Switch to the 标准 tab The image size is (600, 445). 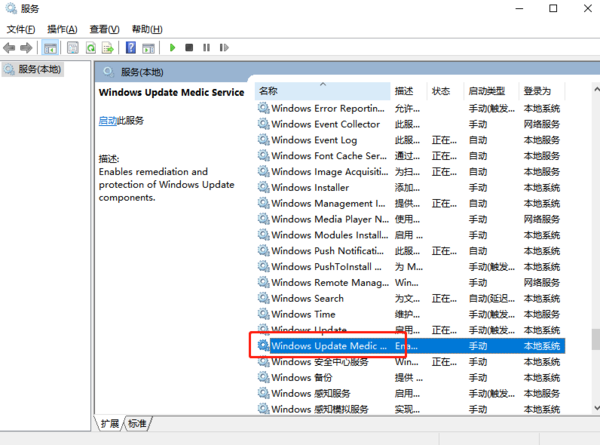tap(137, 424)
